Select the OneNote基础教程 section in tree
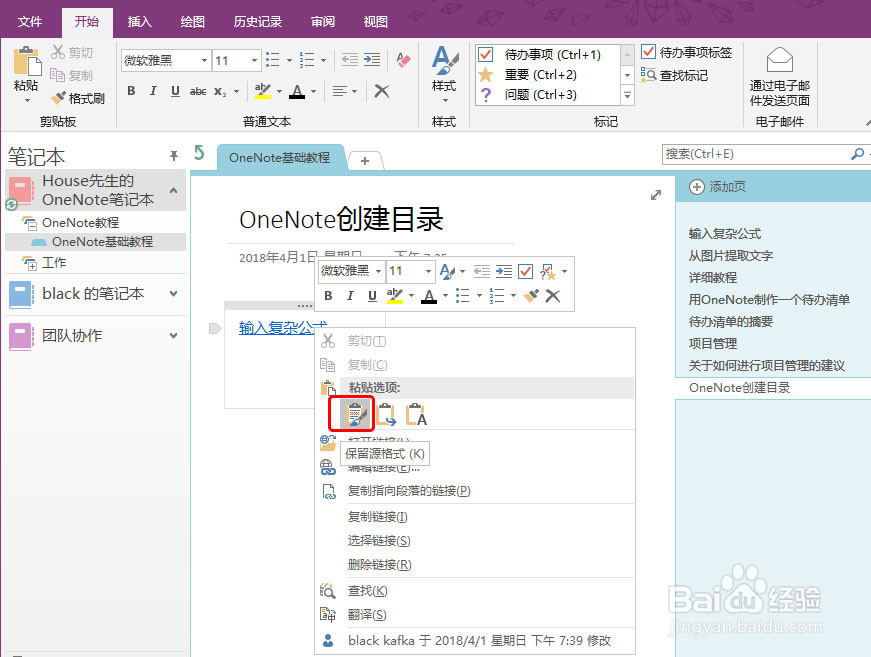 point(95,242)
